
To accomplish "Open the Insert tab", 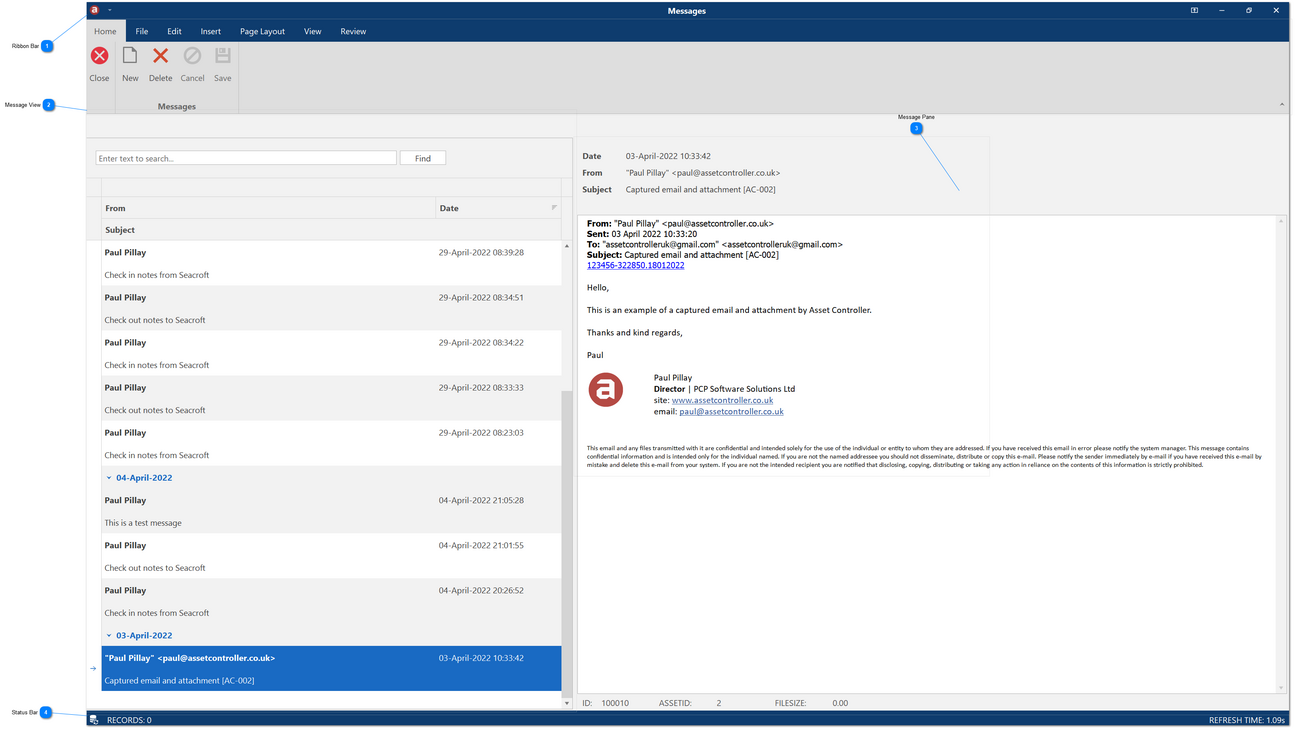I will click(x=211, y=31).
